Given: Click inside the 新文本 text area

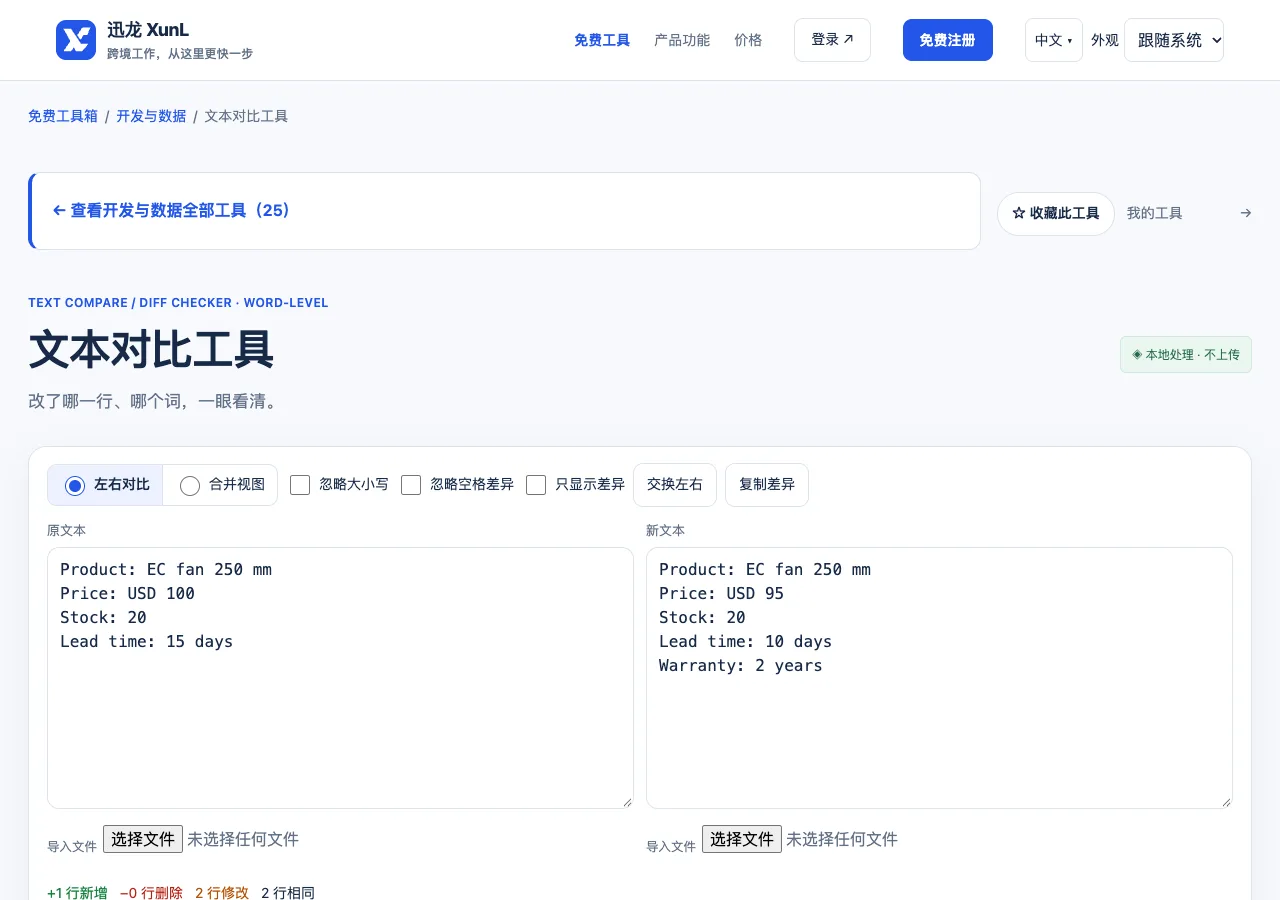Looking at the screenshot, I should tap(939, 678).
